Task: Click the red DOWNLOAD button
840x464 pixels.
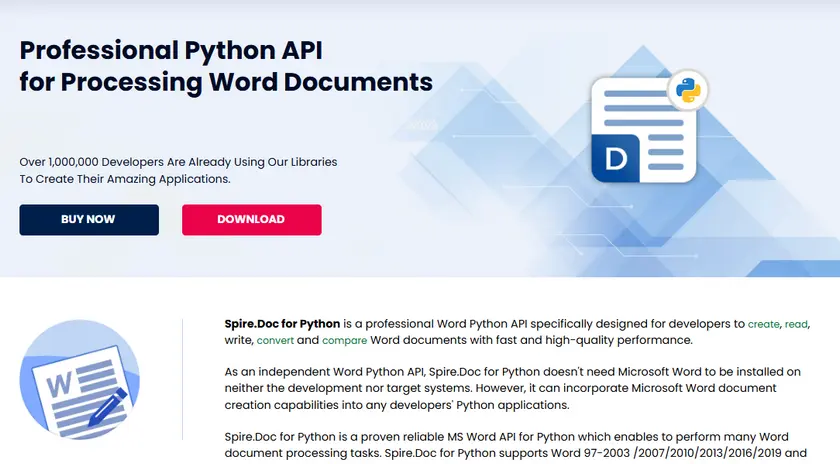Action: [x=251, y=220]
